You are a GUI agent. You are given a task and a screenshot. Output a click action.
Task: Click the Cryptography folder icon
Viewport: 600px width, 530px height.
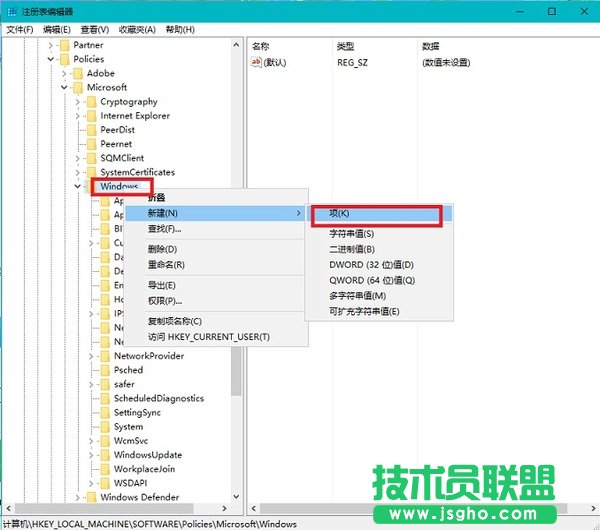click(x=91, y=102)
